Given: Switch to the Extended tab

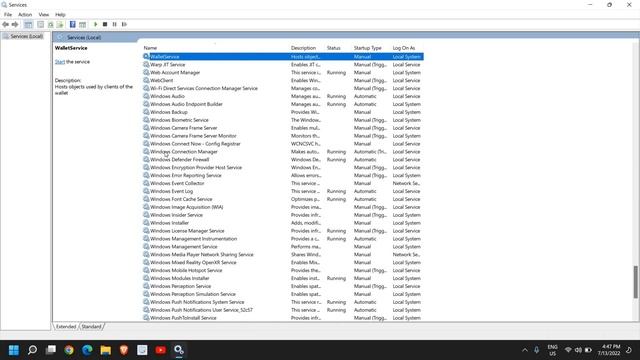Looking at the screenshot, I should [x=66, y=327].
